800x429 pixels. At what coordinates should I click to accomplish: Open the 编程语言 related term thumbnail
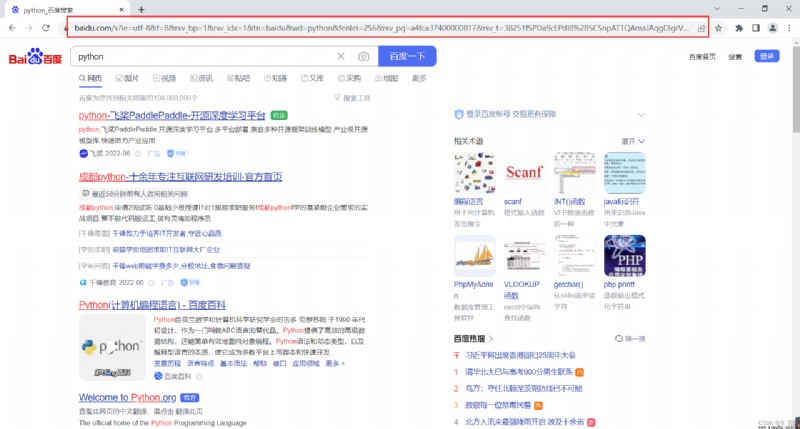point(474,173)
